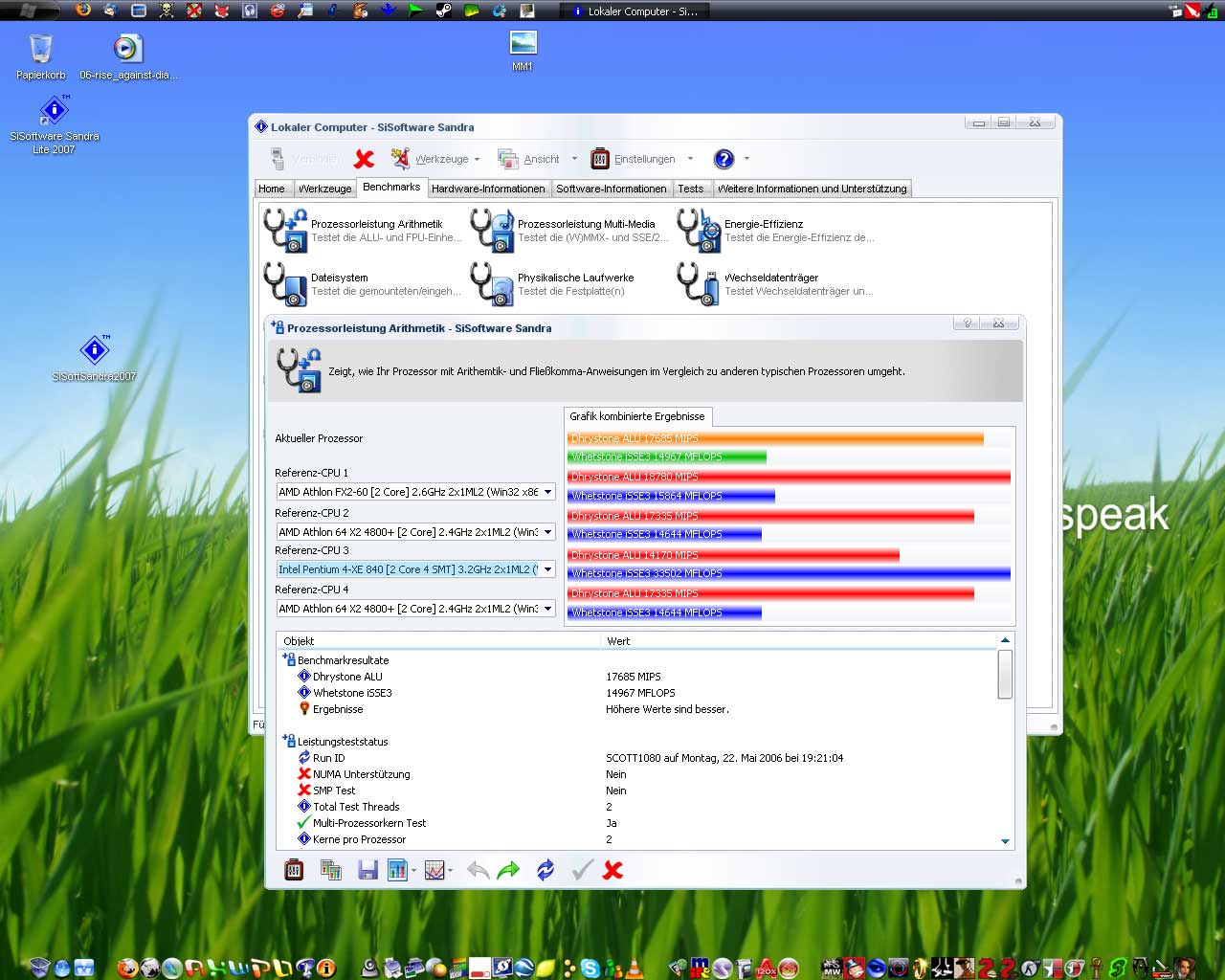
Task: Select SiSoftware Sandra Lite 2007 desktop shortcut
Action: click(x=55, y=123)
